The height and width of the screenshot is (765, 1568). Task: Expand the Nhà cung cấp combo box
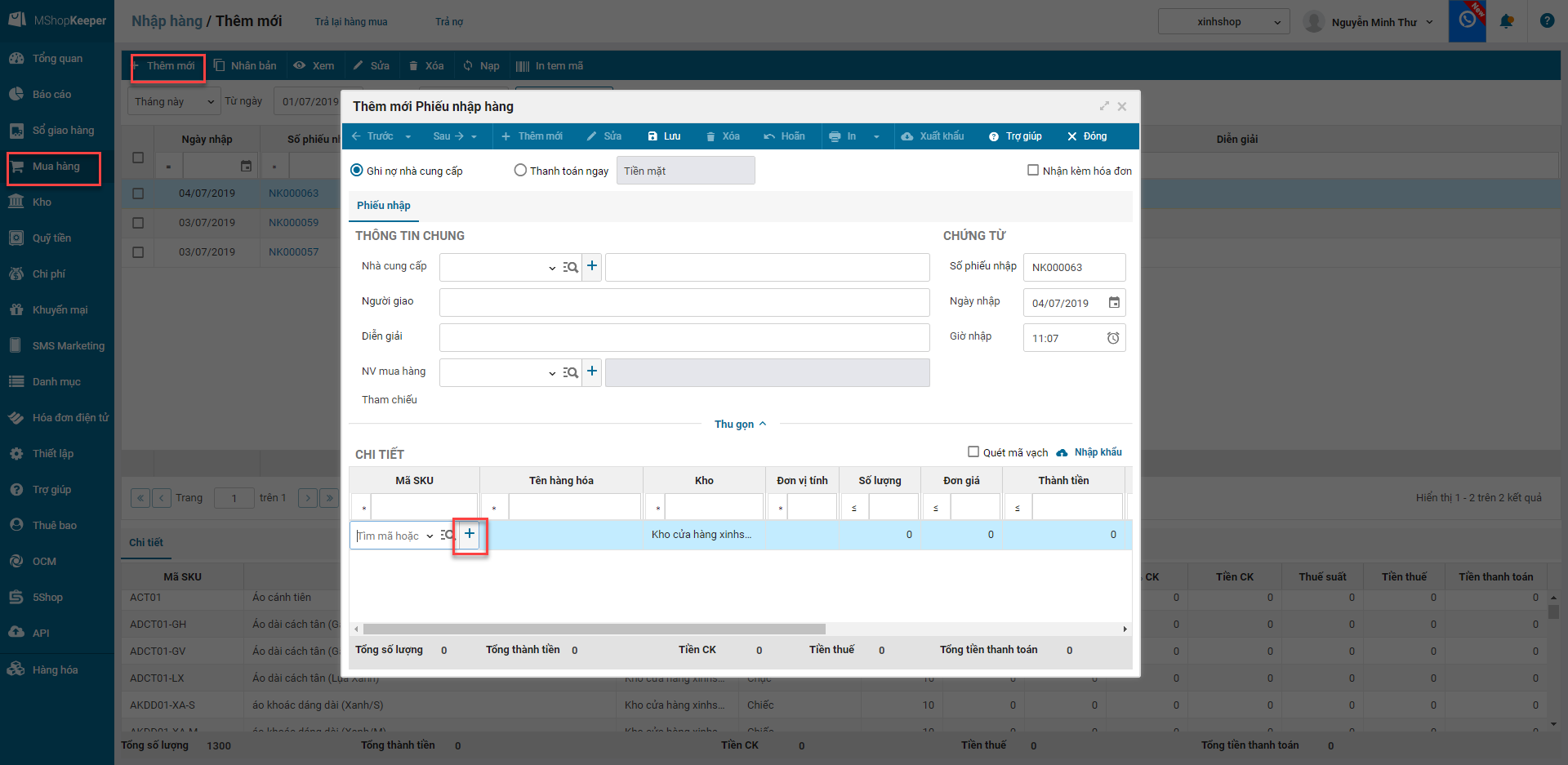(x=552, y=268)
